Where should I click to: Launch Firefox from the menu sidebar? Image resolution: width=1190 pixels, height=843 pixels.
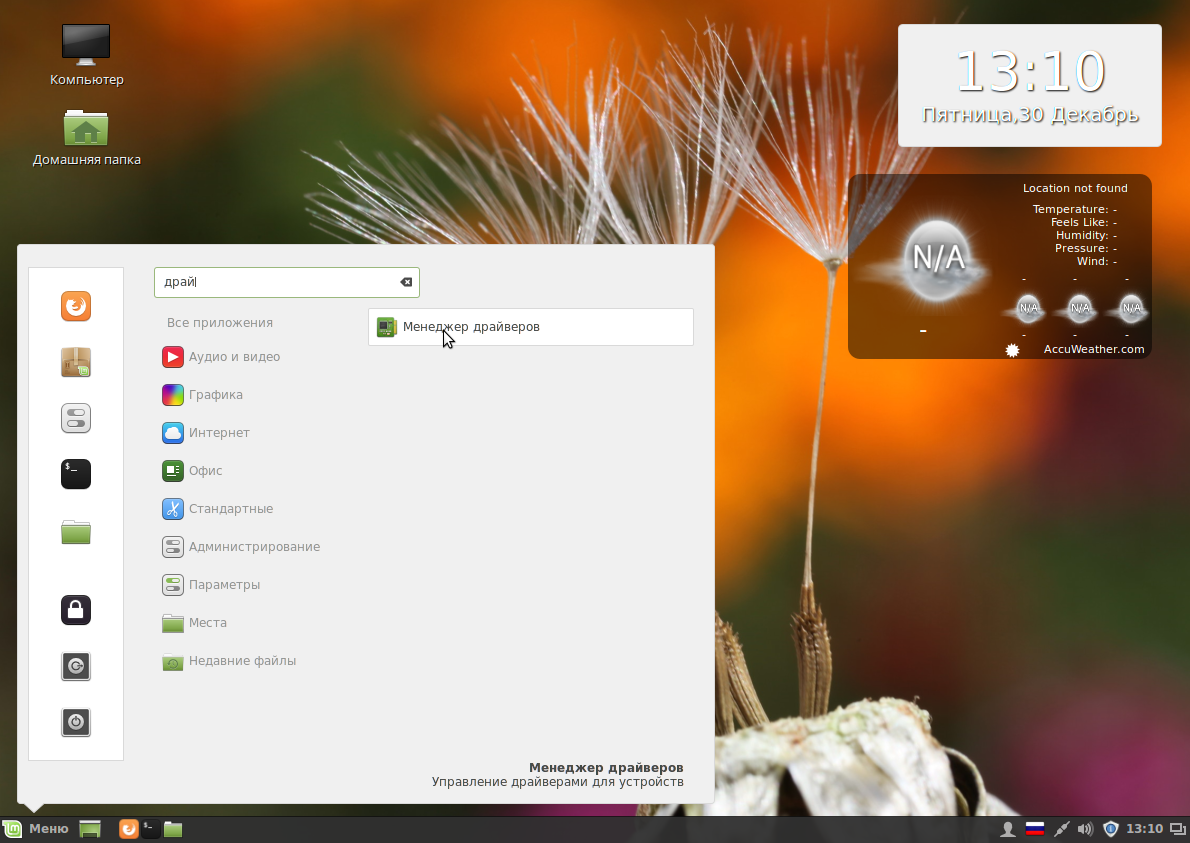[x=76, y=306]
